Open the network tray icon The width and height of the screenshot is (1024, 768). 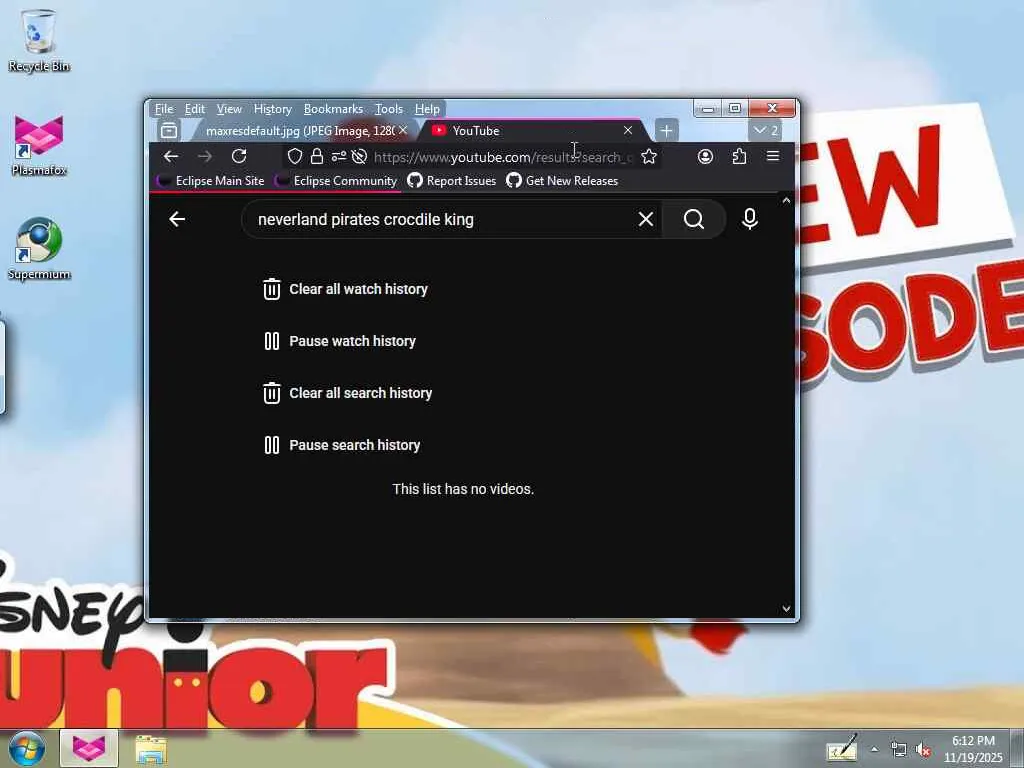point(899,750)
